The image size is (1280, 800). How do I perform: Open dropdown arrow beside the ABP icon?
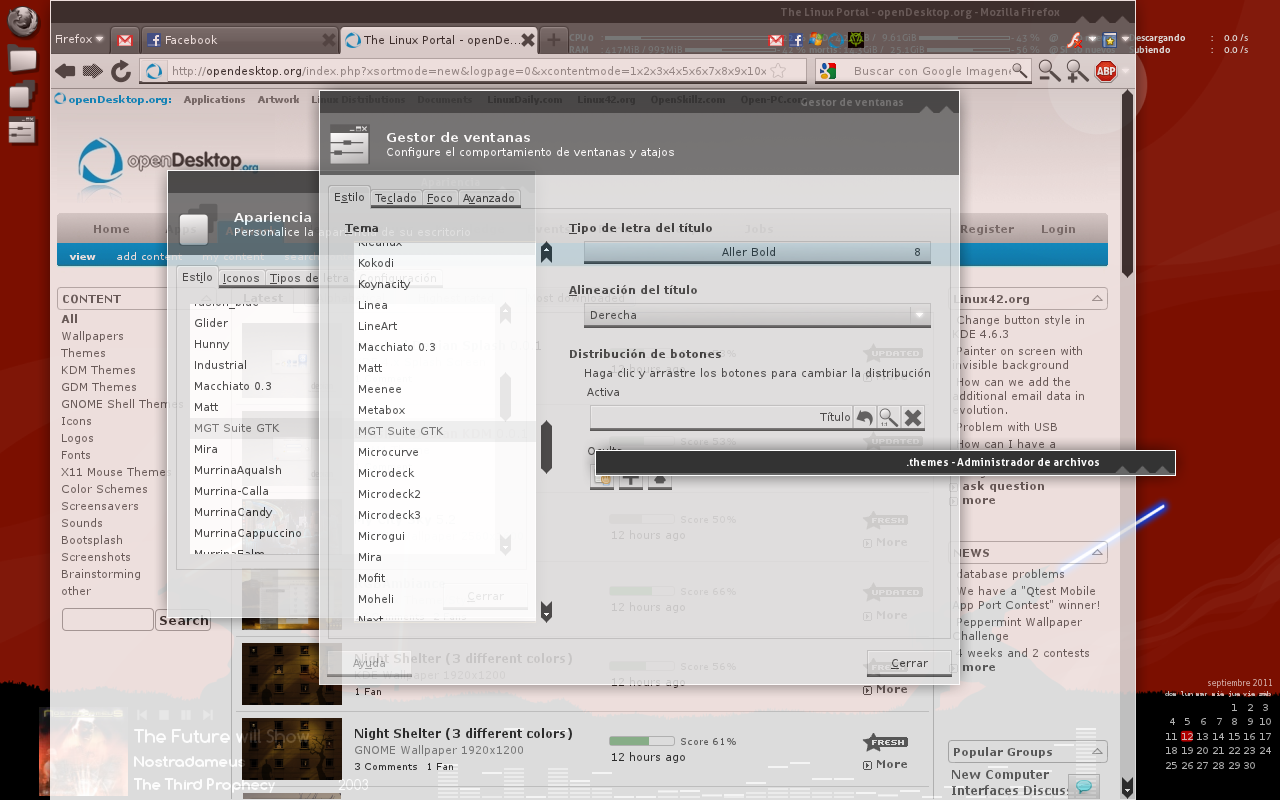click(1125, 71)
